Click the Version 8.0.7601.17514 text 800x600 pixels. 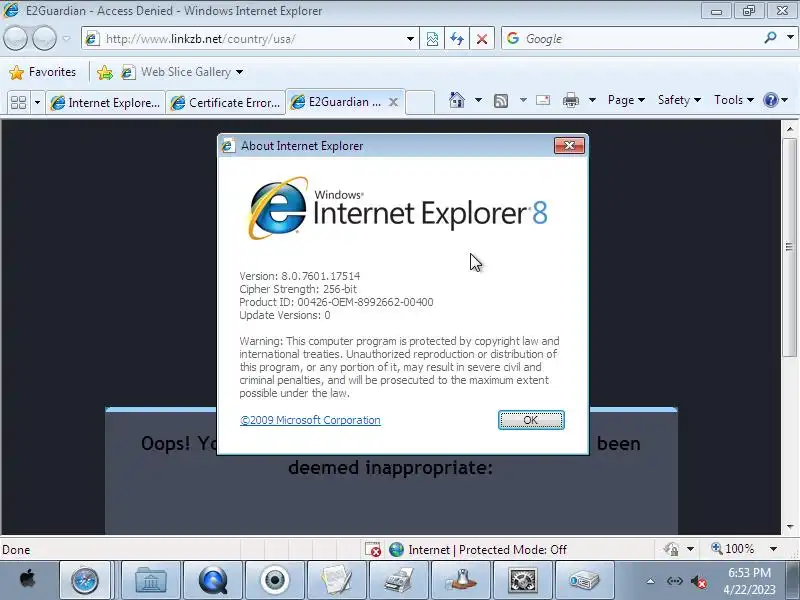(x=299, y=276)
